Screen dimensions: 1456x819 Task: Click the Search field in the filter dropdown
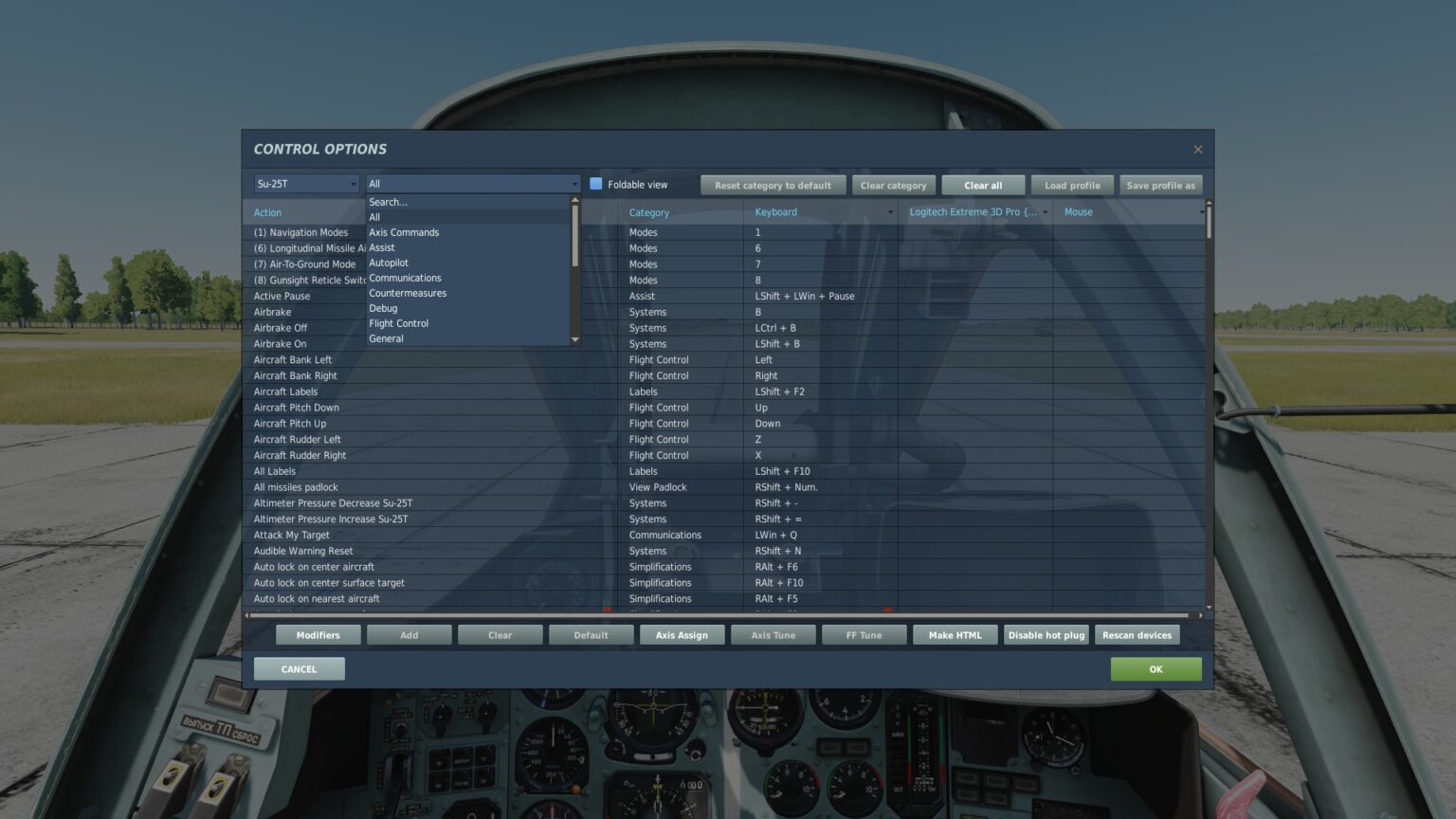(x=388, y=201)
